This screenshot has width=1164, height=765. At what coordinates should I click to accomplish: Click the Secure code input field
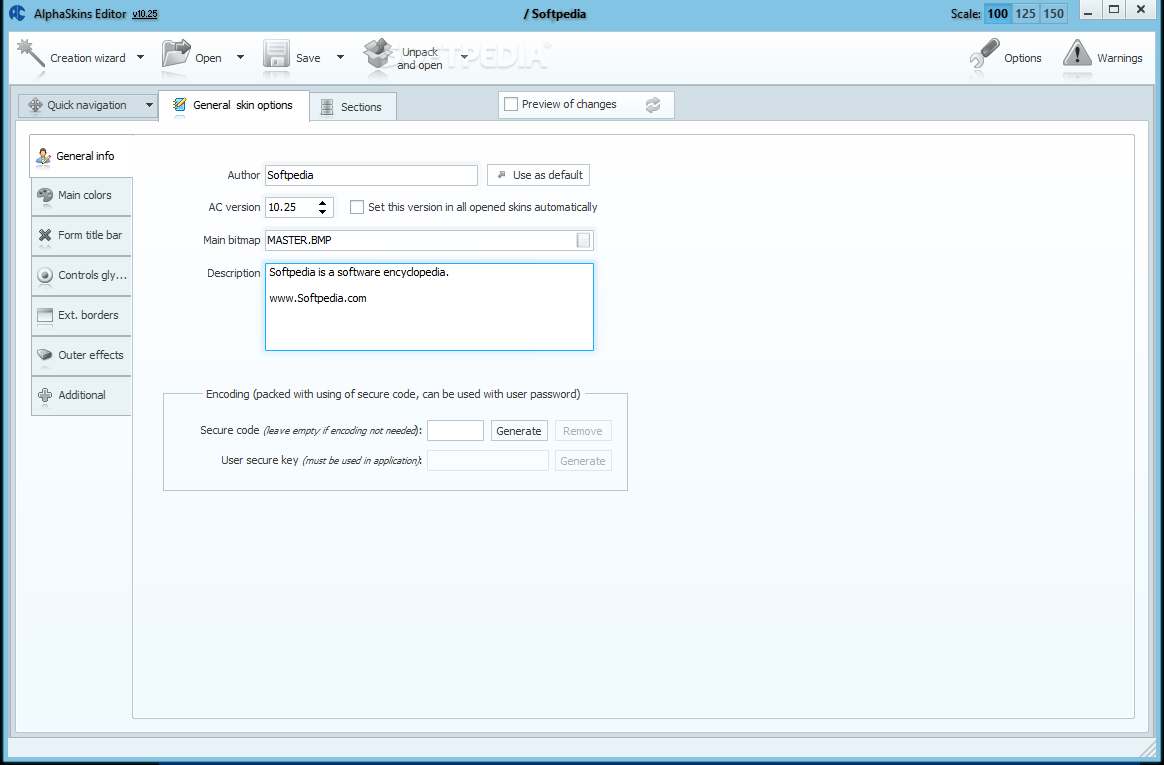[455, 430]
